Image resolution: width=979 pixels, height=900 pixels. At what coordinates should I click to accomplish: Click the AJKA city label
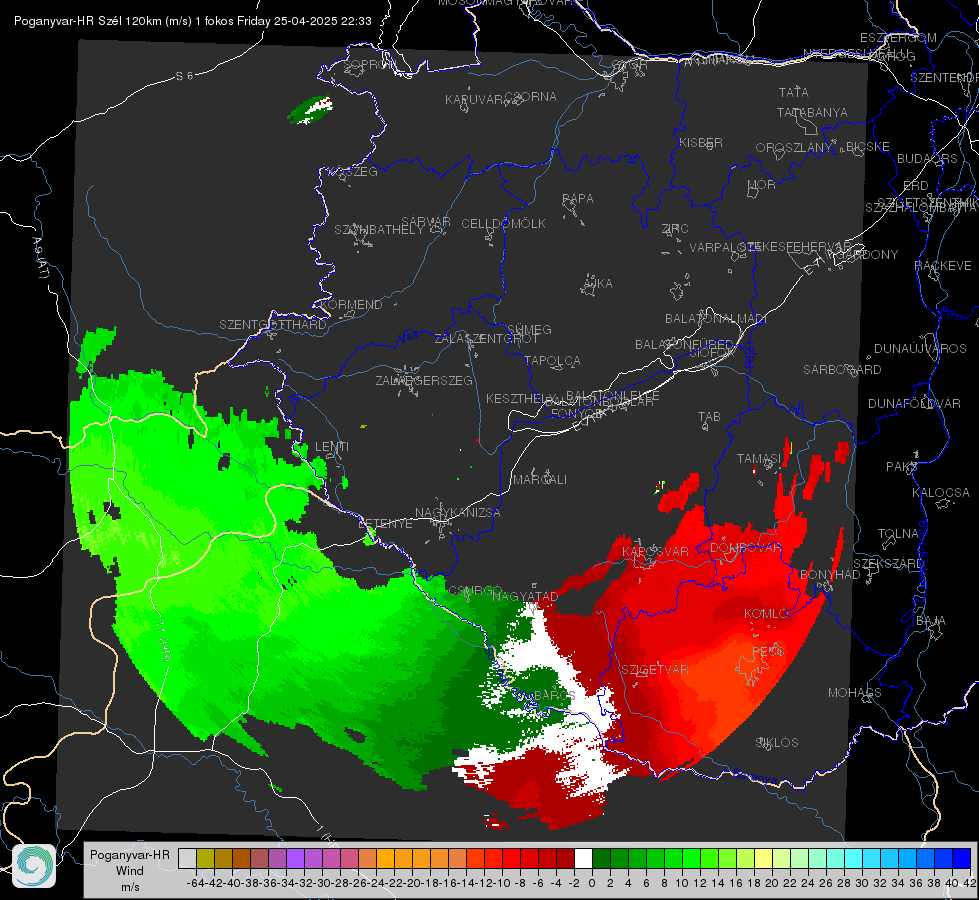coord(597,284)
